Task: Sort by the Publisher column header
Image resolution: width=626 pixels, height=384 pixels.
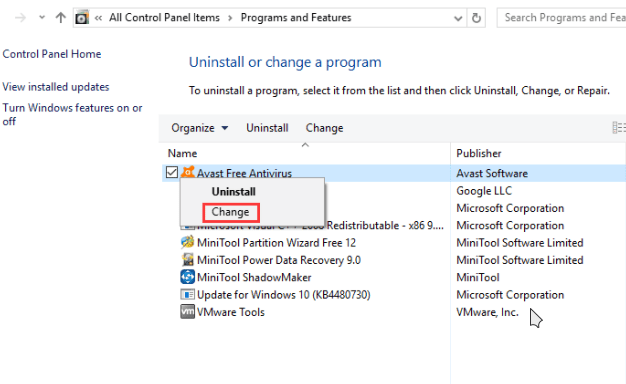Action: tap(479, 154)
